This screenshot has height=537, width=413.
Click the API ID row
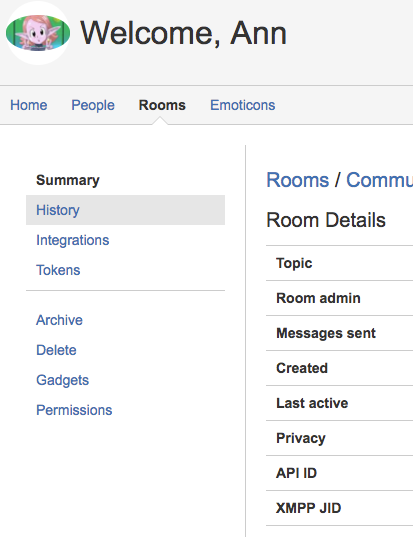click(x=339, y=473)
